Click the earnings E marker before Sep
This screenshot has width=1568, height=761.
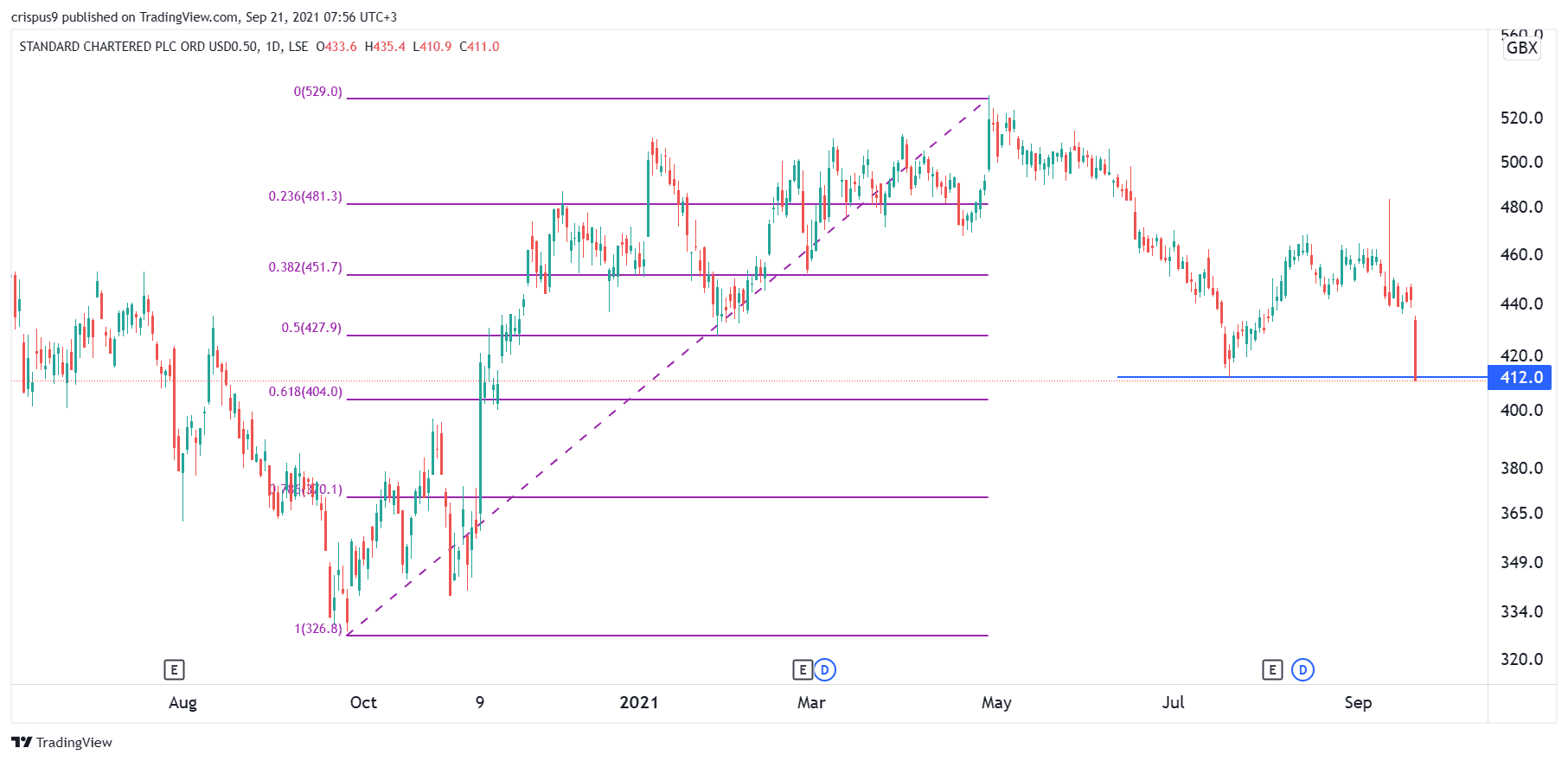[x=1272, y=669]
